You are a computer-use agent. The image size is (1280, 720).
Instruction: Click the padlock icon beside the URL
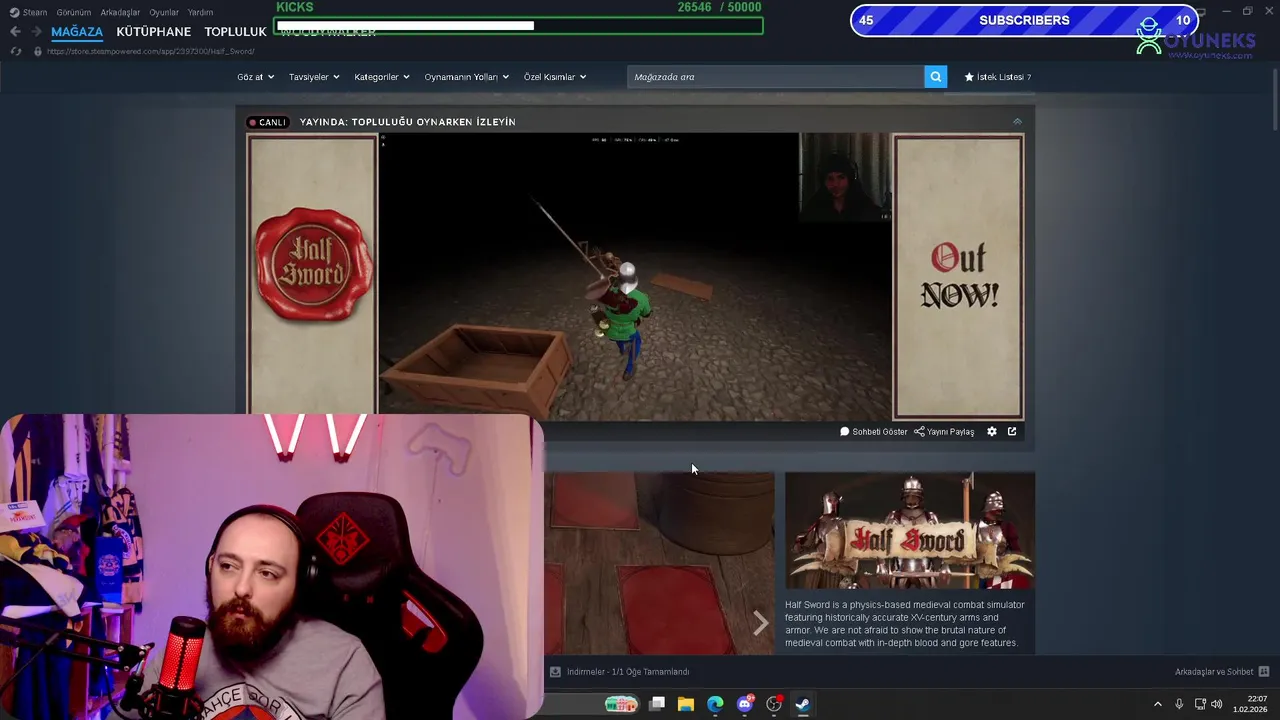[x=38, y=51]
